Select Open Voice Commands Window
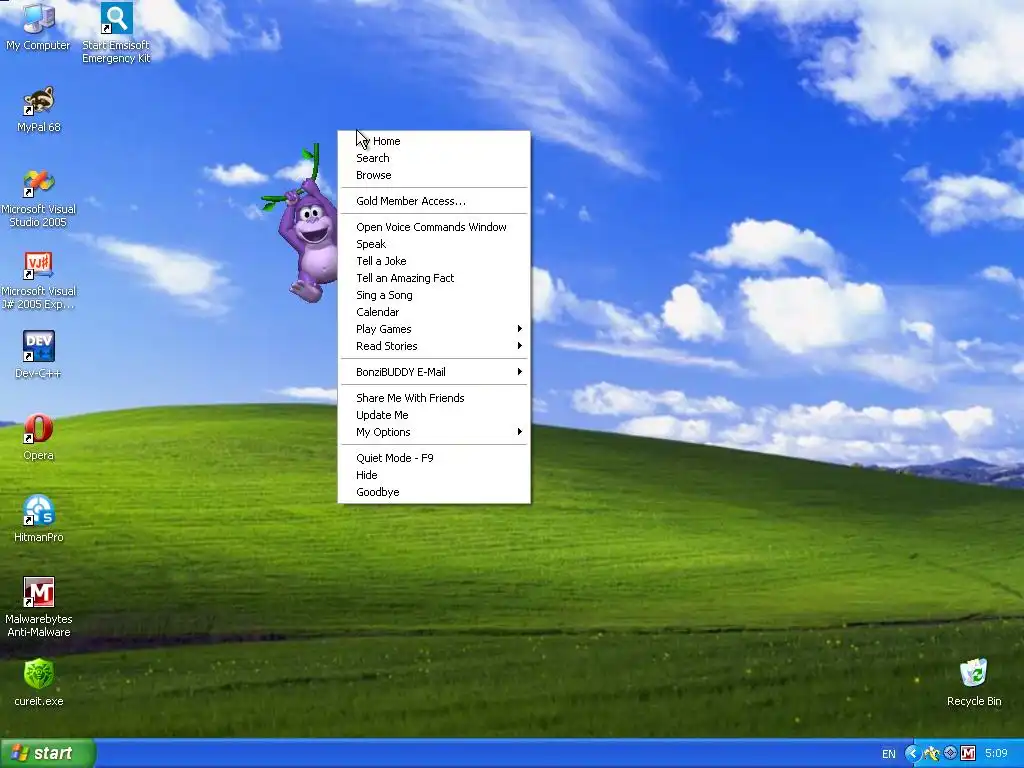This screenshot has height=768, width=1024. pos(434,227)
